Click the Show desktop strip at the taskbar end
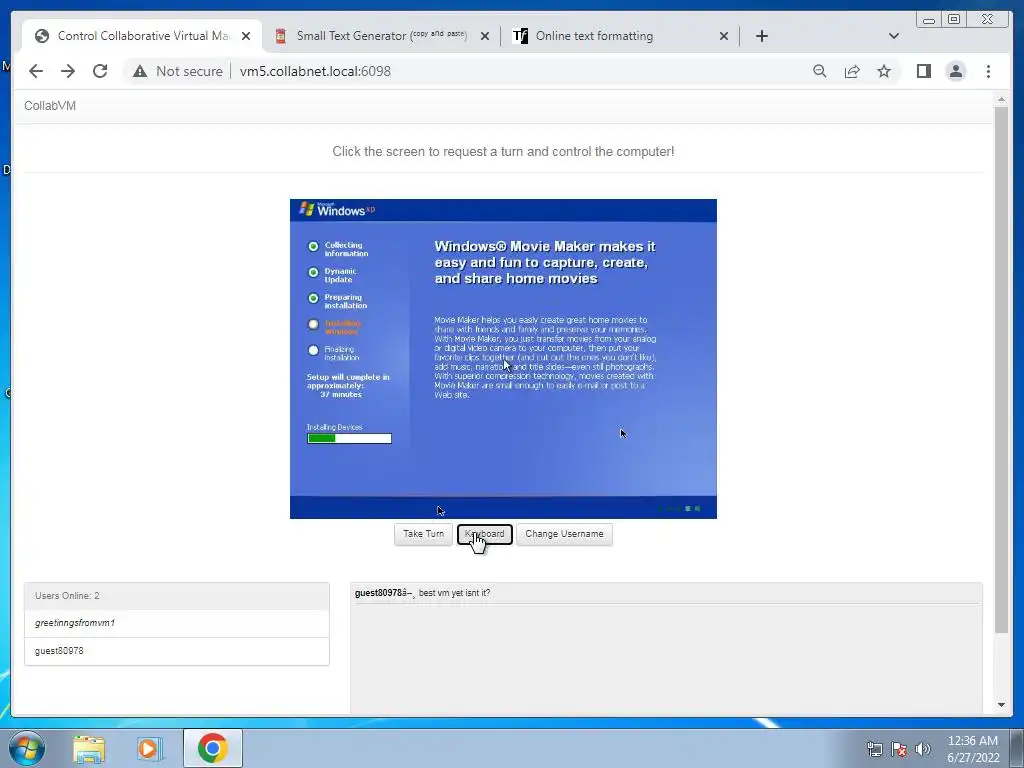This screenshot has width=1024, height=768. [x=1017, y=748]
